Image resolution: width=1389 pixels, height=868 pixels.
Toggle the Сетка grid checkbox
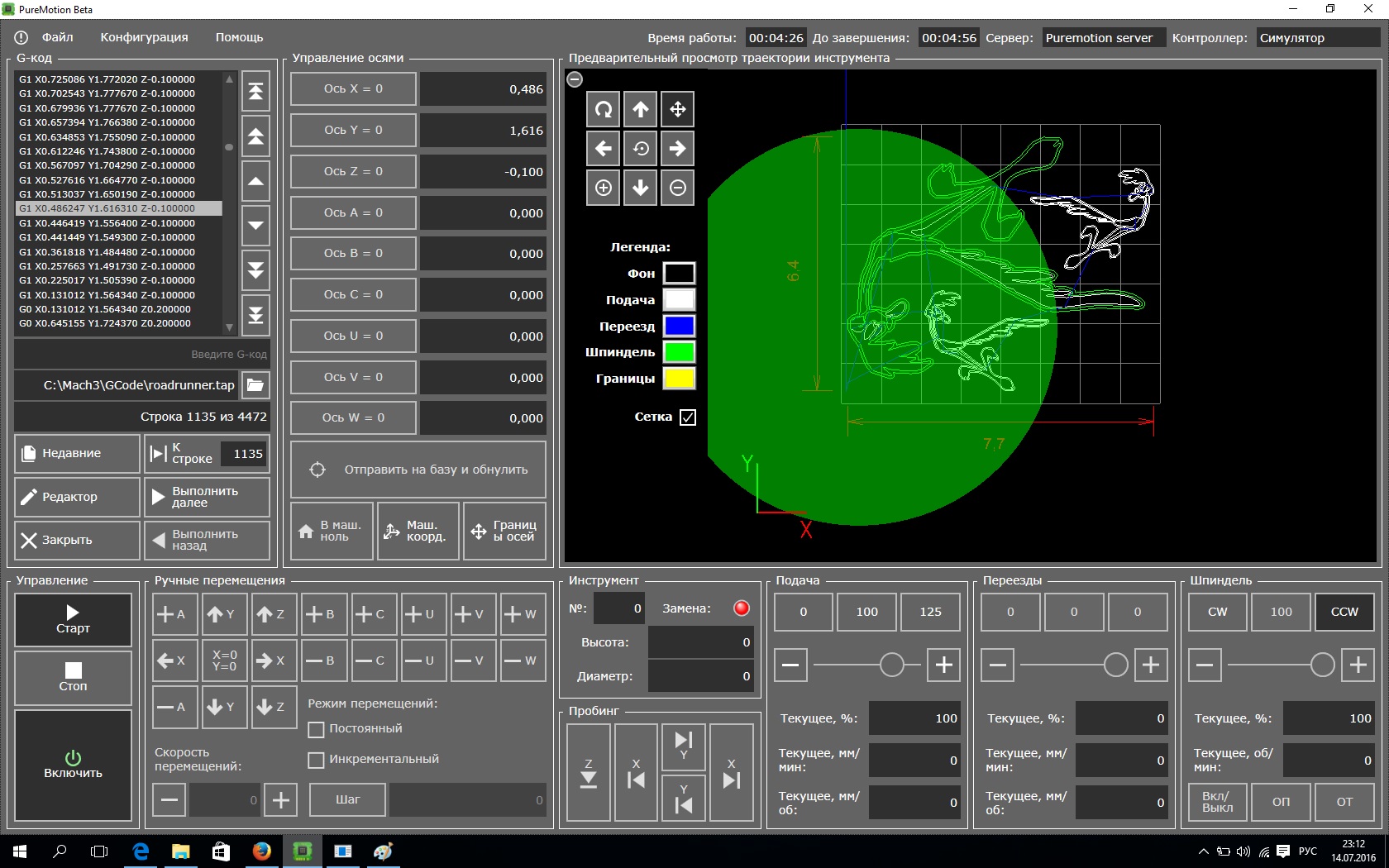pyautogui.click(x=687, y=417)
